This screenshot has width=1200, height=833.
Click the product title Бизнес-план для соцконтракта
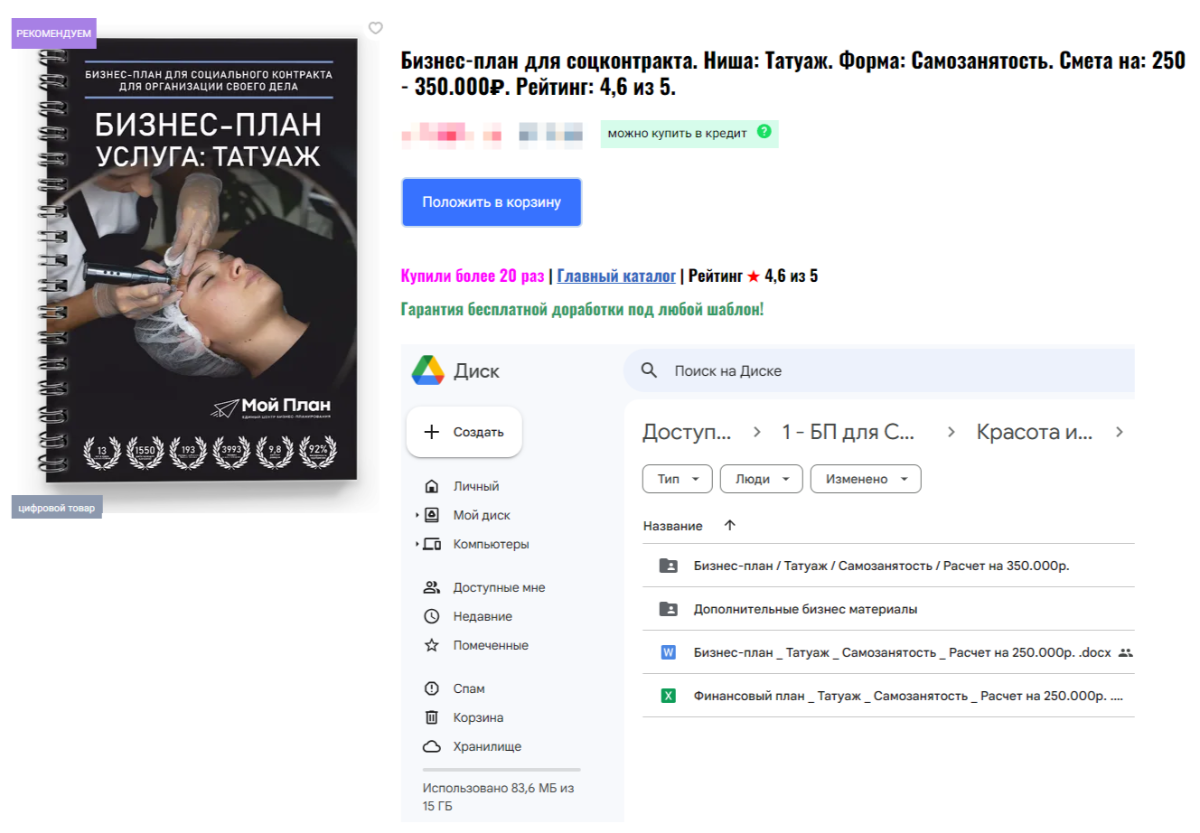[793, 73]
